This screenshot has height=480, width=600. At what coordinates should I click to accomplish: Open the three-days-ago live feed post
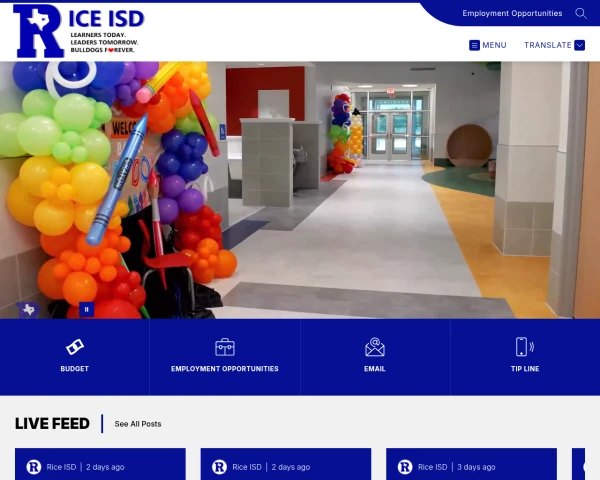tap(471, 464)
